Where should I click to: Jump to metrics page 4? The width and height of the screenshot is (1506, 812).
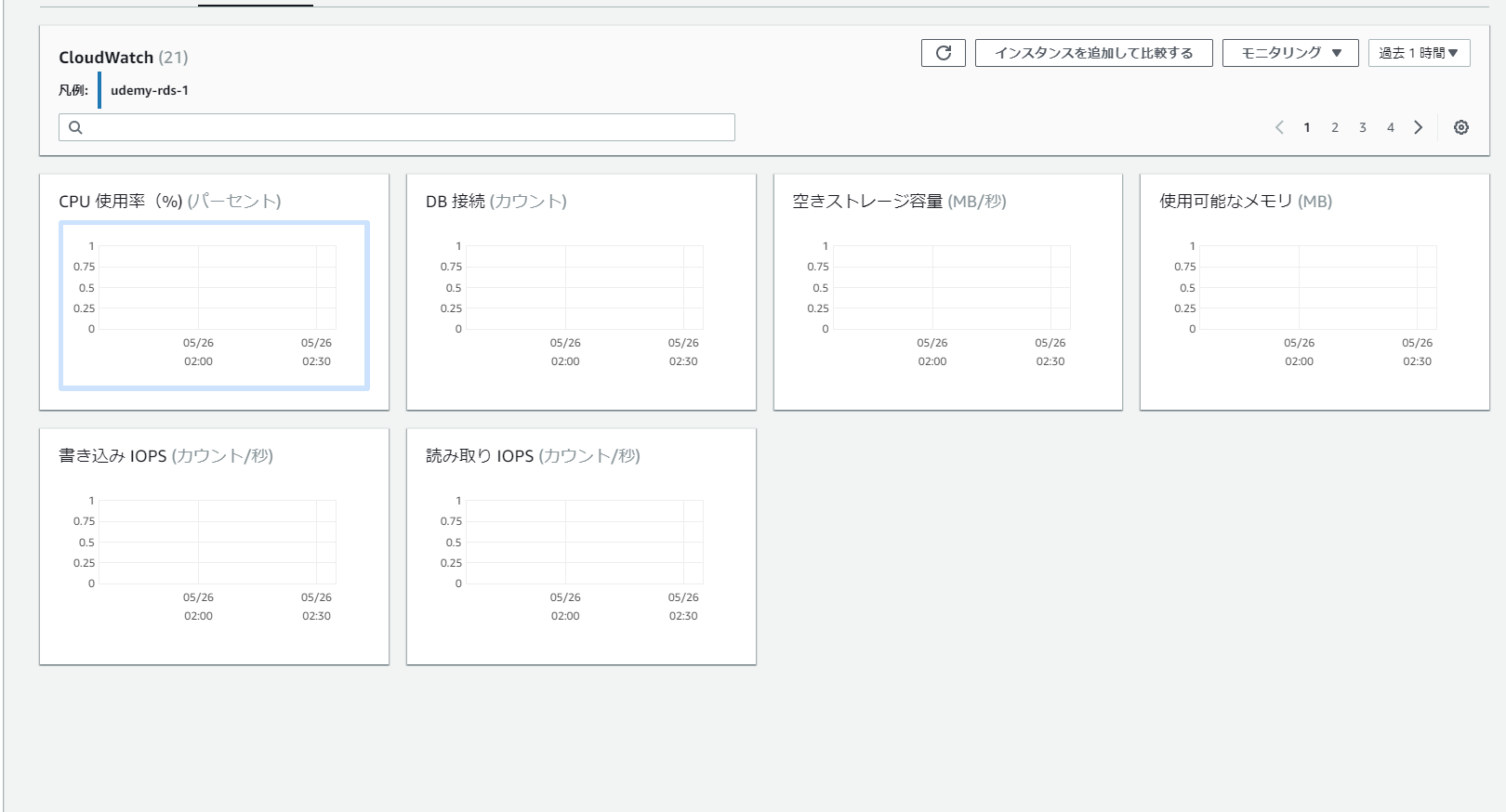[x=1391, y=127]
